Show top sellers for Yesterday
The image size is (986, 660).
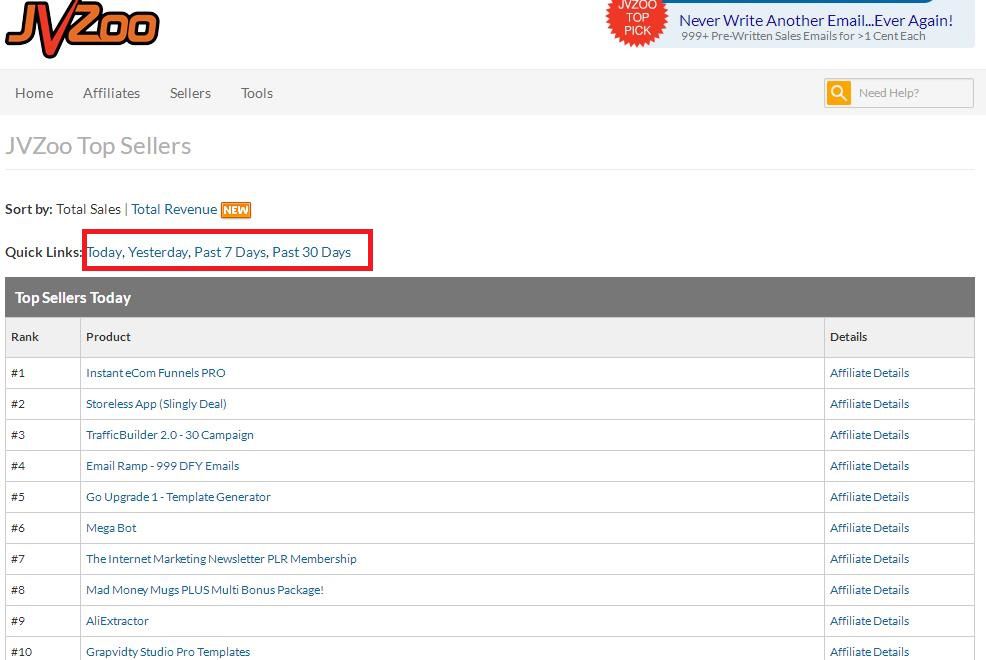click(158, 252)
